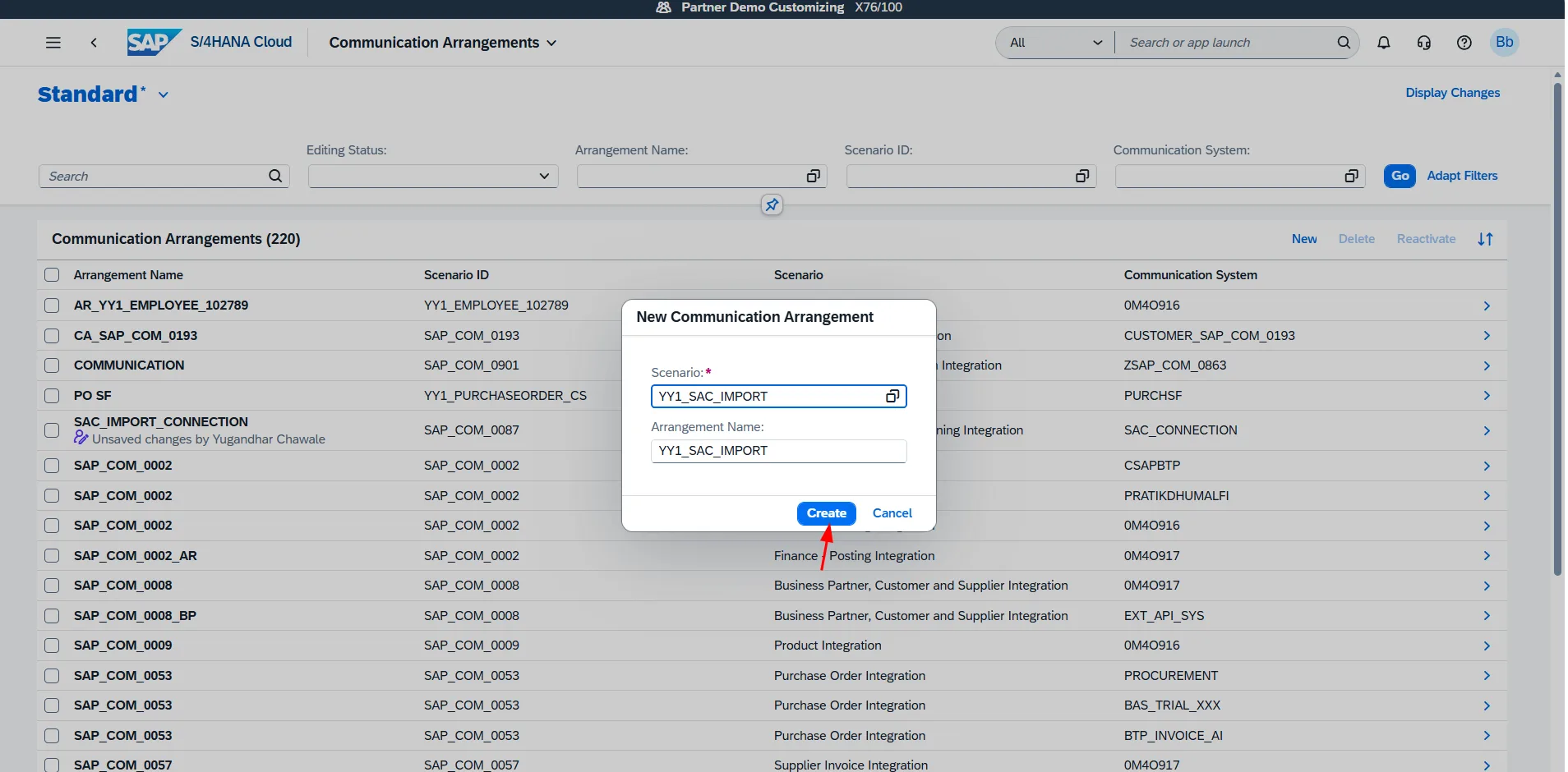
Task: Focus the Search or app launch field
Action: click(1224, 43)
